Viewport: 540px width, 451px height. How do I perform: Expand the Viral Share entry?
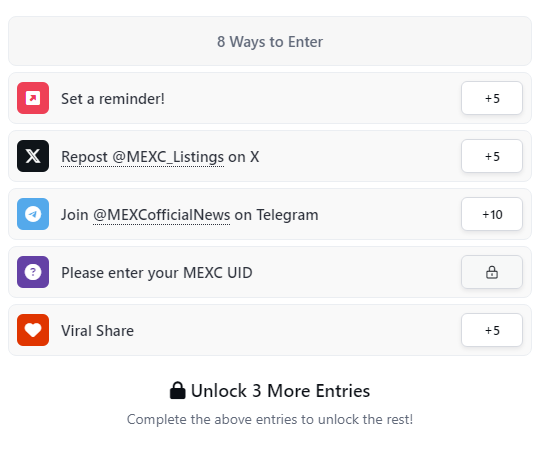270,330
